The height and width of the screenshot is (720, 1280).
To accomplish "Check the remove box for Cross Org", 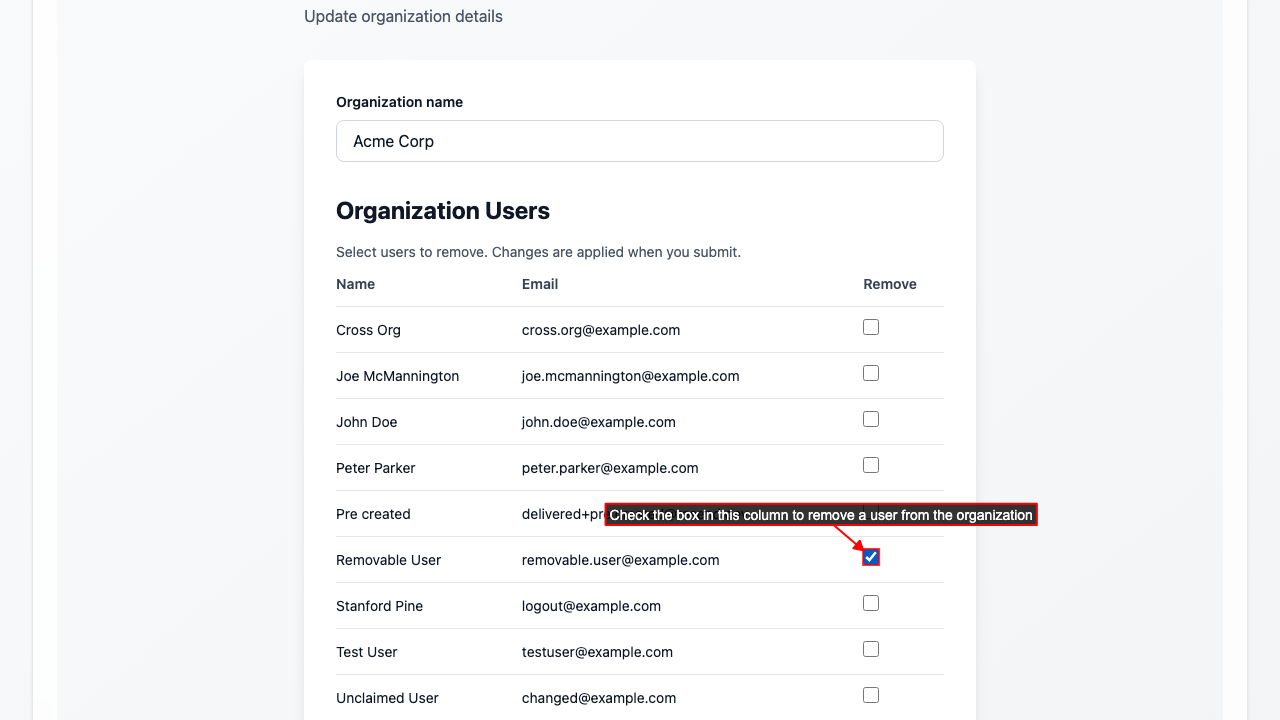I will click(871, 327).
